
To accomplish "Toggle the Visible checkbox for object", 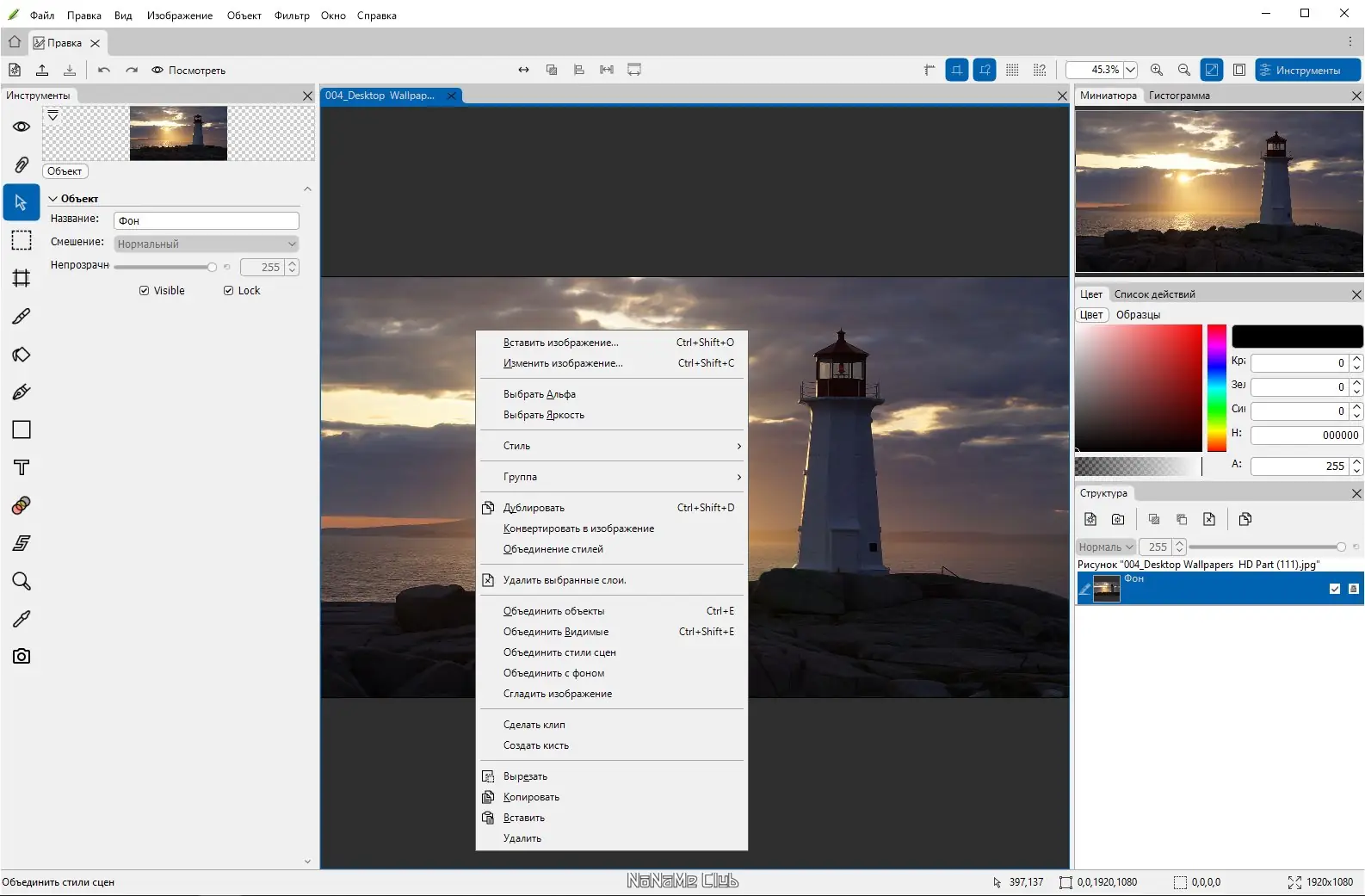I will [144, 291].
